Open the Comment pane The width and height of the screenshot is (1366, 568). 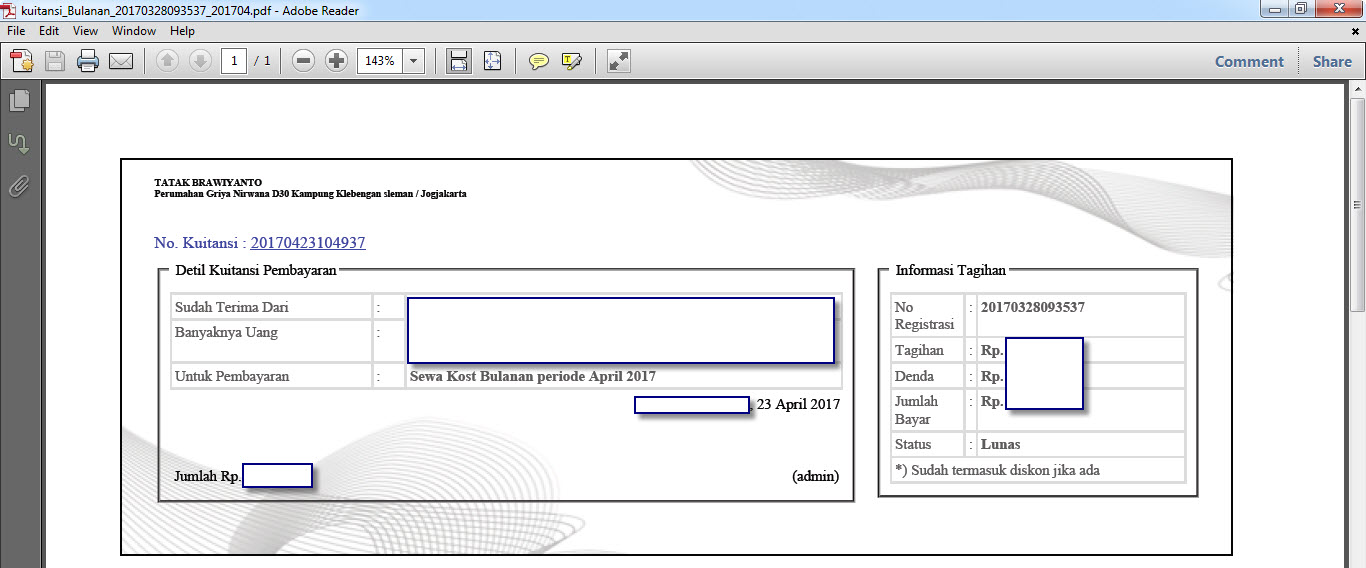(x=1249, y=61)
